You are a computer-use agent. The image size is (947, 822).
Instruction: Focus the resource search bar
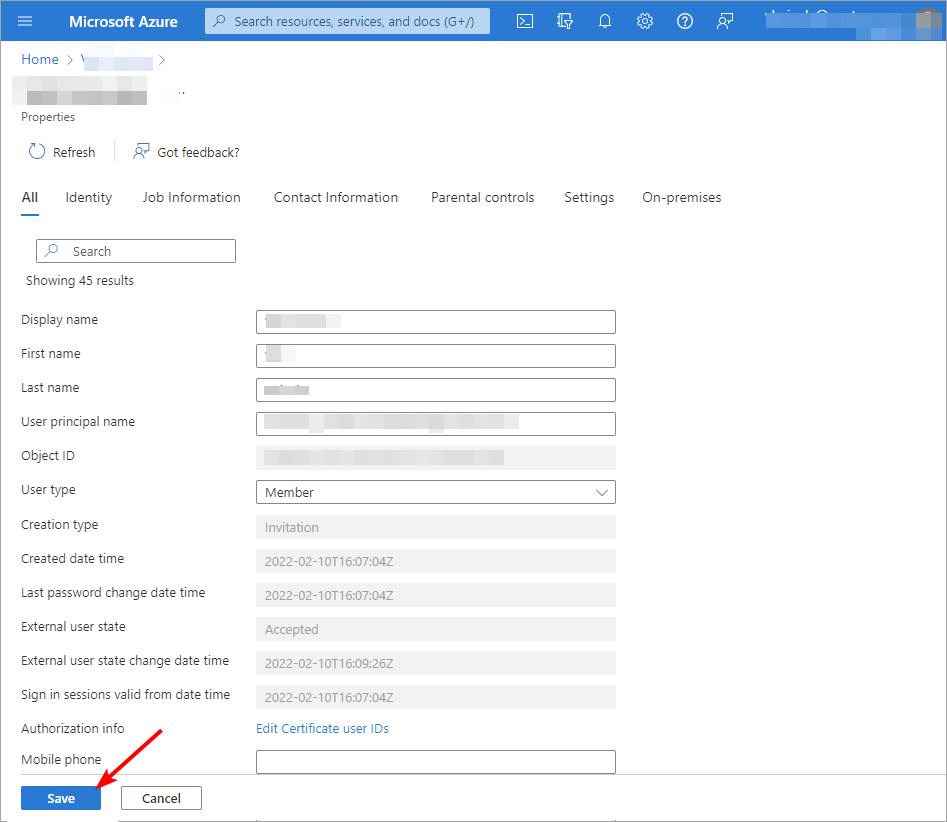(x=347, y=20)
